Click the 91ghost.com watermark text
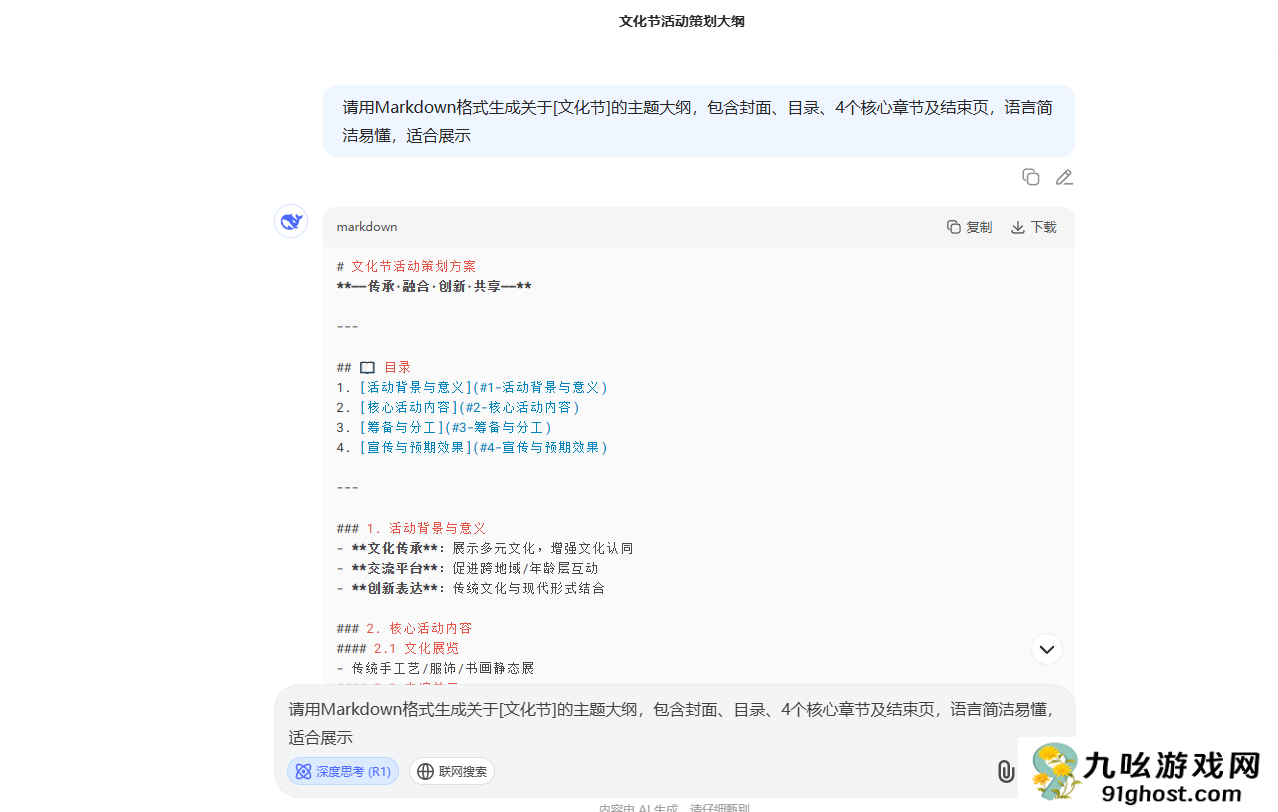 pos(1171,794)
